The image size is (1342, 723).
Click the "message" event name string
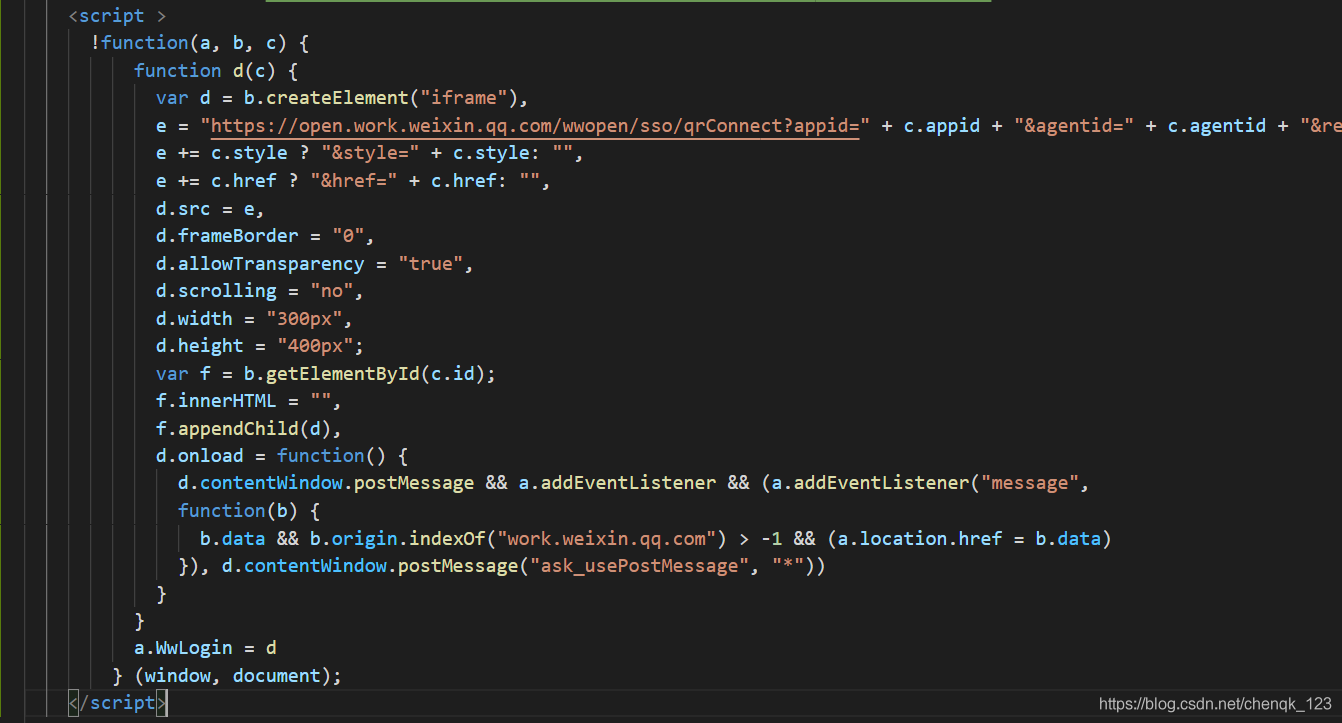click(x=1029, y=484)
